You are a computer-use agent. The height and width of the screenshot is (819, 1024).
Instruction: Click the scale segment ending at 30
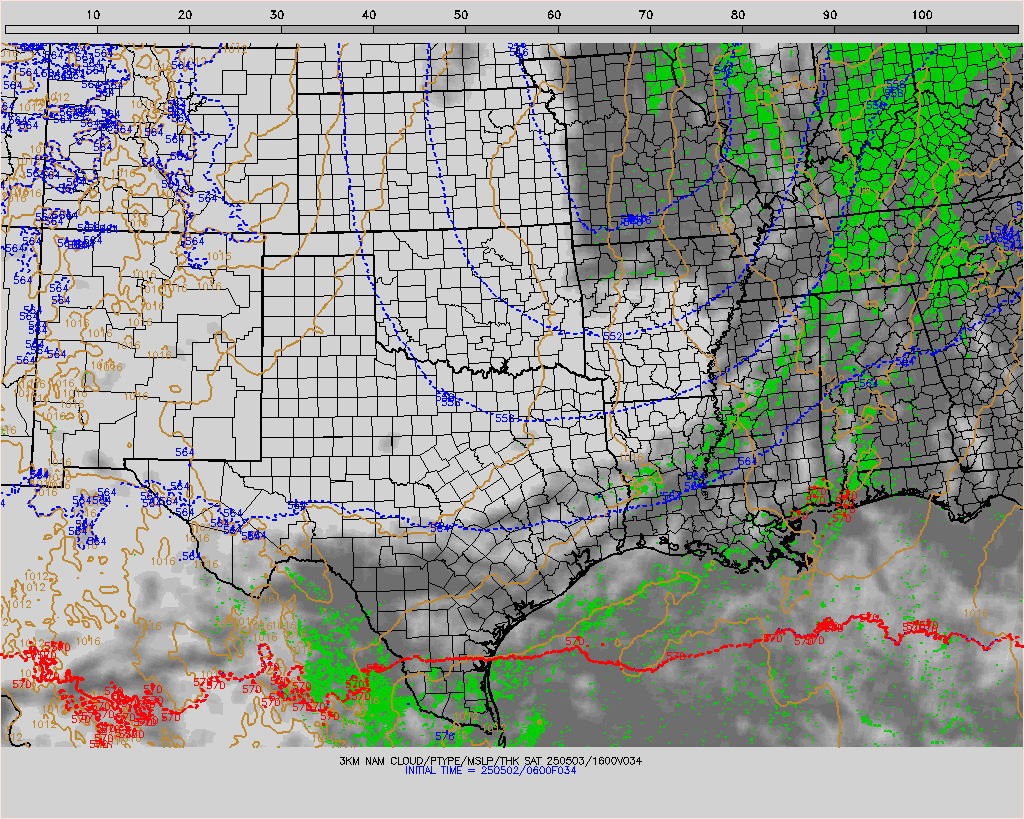tap(236, 29)
